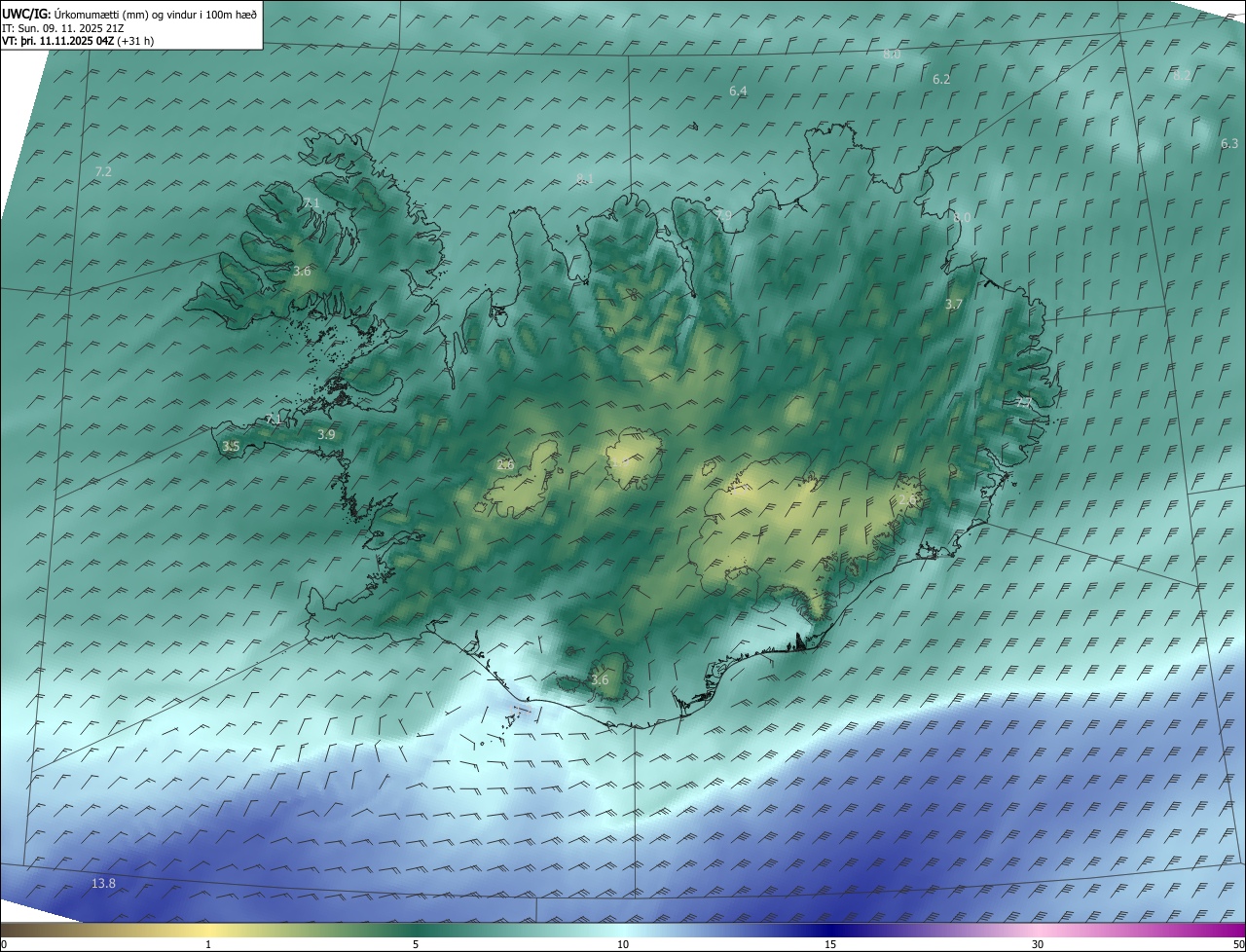Image resolution: width=1246 pixels, height=952 pixels.
Task: Click the 3.7 value label
Action: point(954,305)
